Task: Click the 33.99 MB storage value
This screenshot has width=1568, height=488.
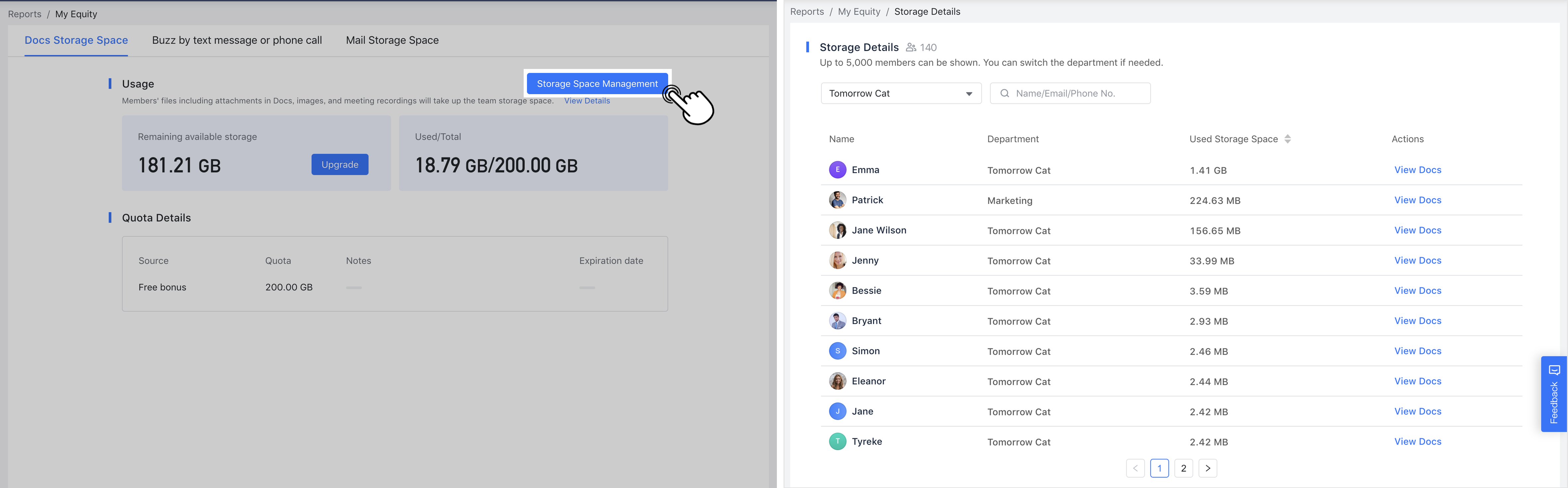Action: [1212, 261]
